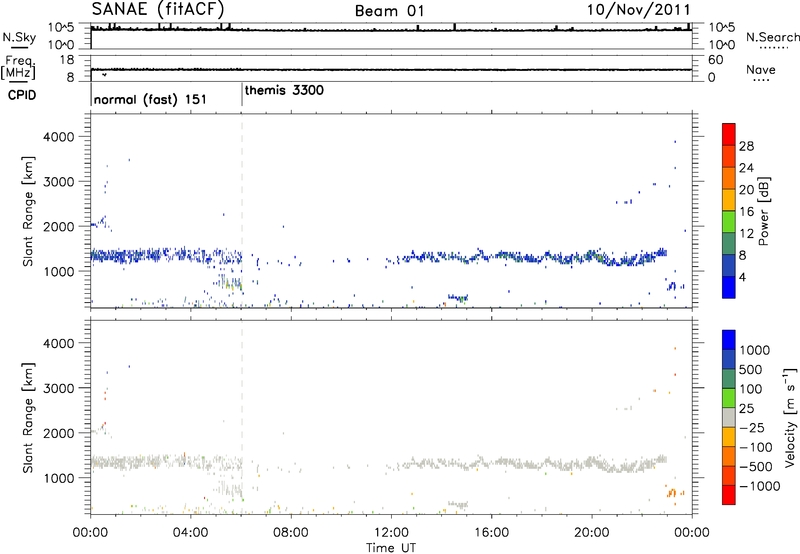
Task: Click the "Nave" legend label
Action: click(x=761, y=70)
